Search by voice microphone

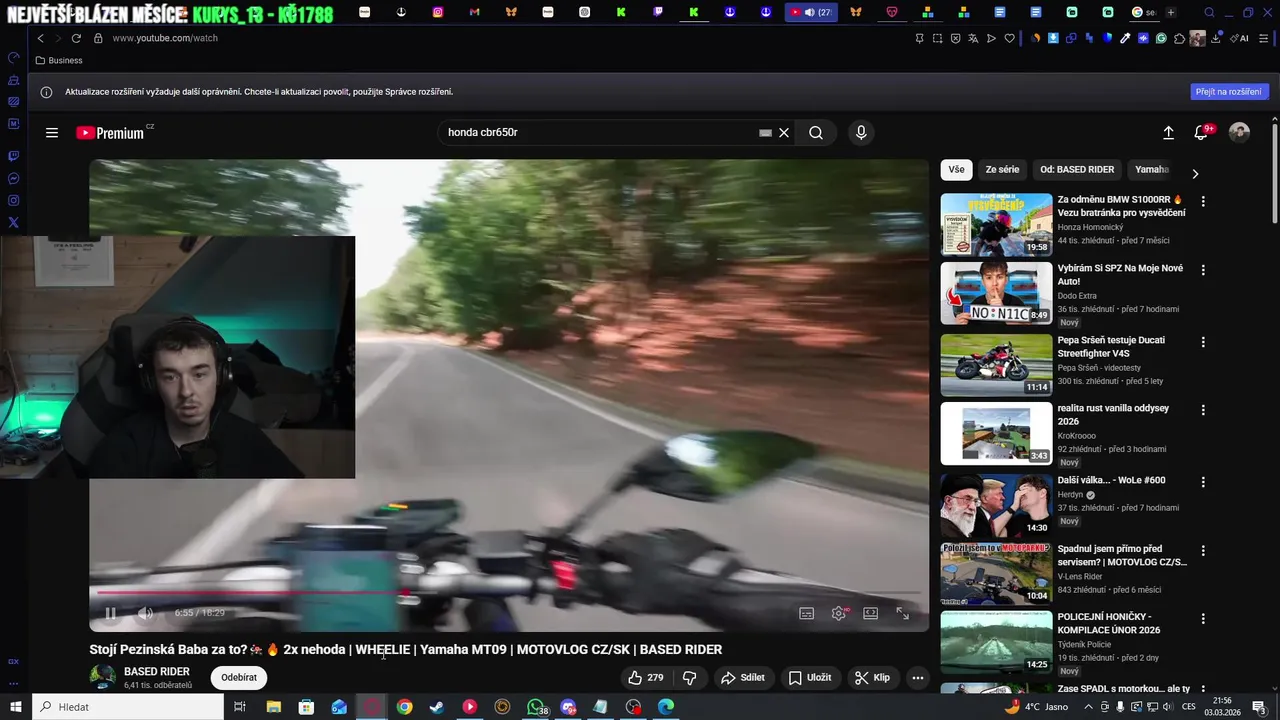coord(861,133)
